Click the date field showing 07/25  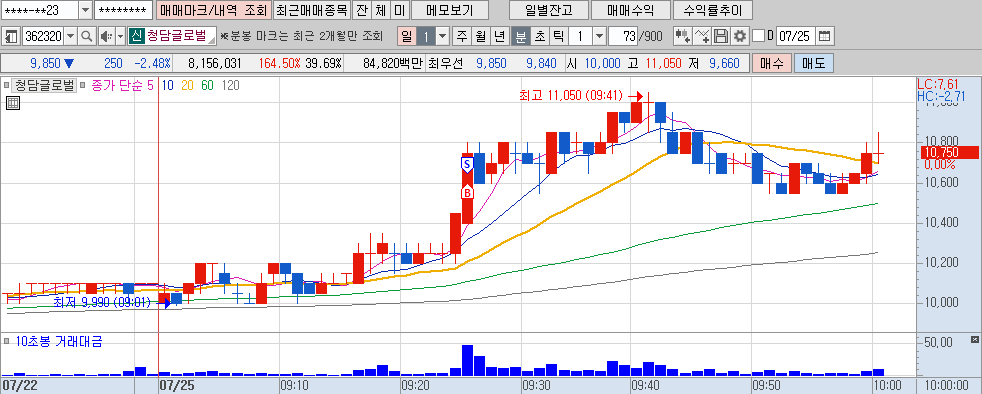pyautogui.click(x=795, y=36)
